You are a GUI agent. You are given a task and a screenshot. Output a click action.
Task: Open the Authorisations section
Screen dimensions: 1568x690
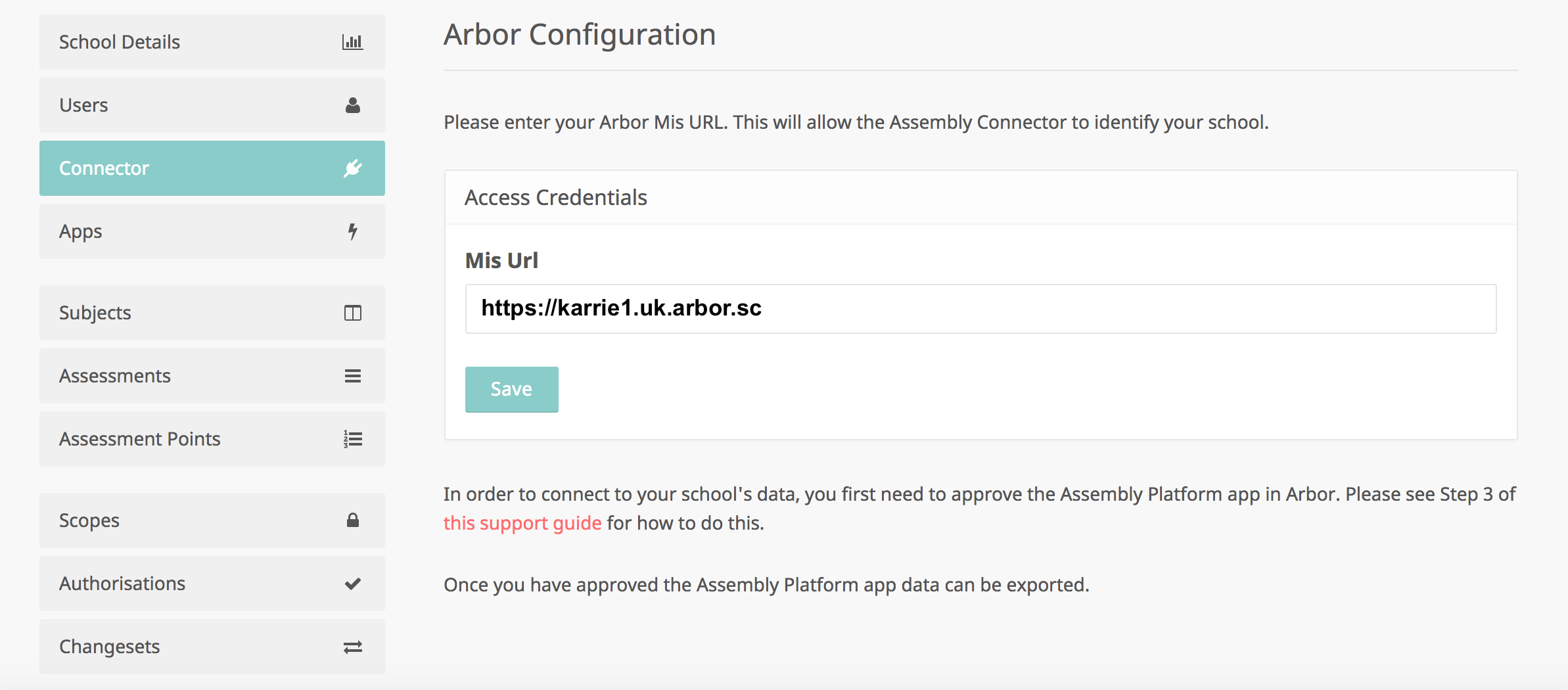click(x=122, y=584)
